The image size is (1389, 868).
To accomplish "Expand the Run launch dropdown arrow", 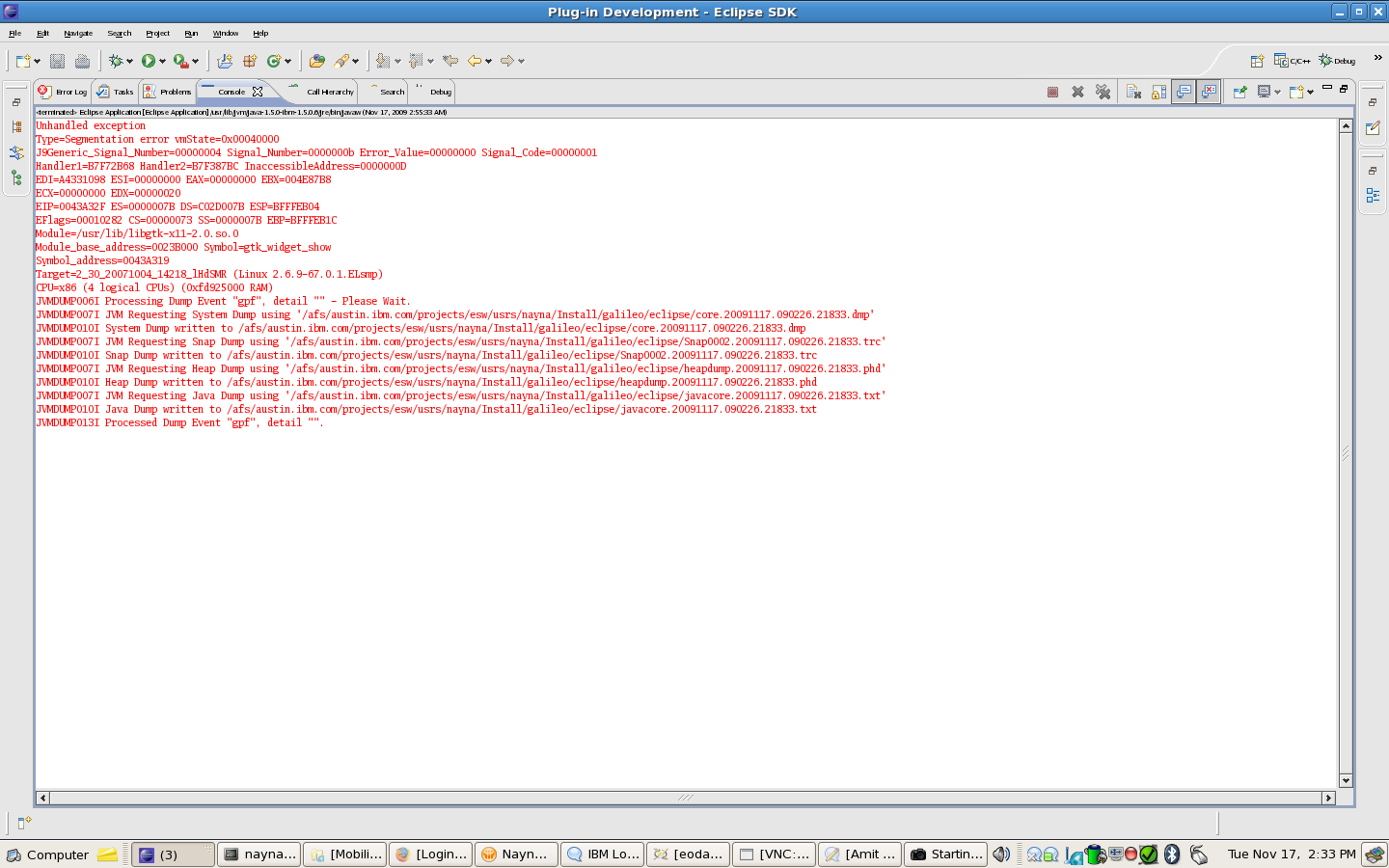I will [x=162, y=62].
